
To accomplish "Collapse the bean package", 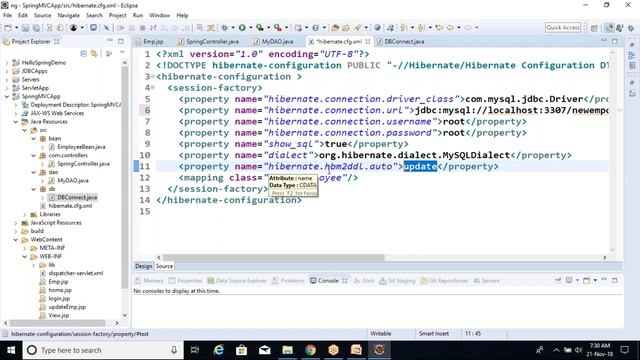I will point(33,138).
